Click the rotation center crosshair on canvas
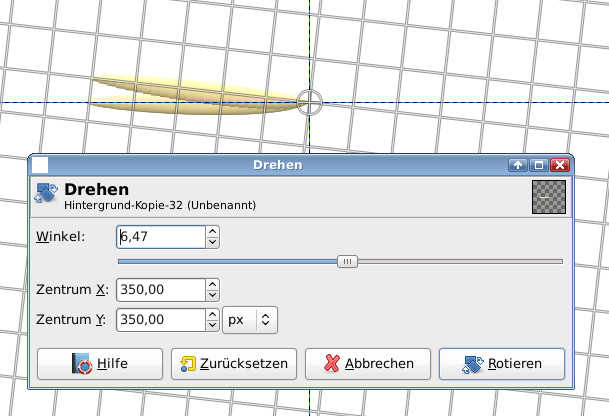The image size is (609, 416). coord(310,103)
